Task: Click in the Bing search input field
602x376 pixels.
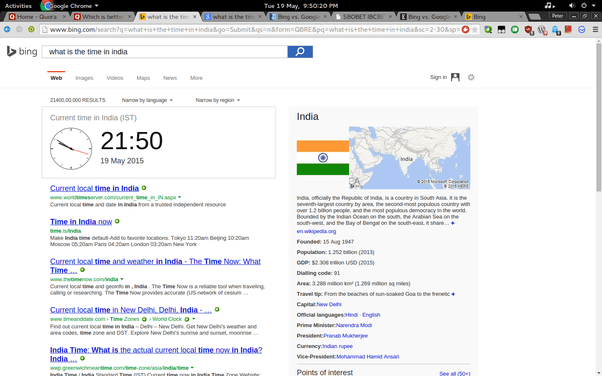Action: click(165, 51)
